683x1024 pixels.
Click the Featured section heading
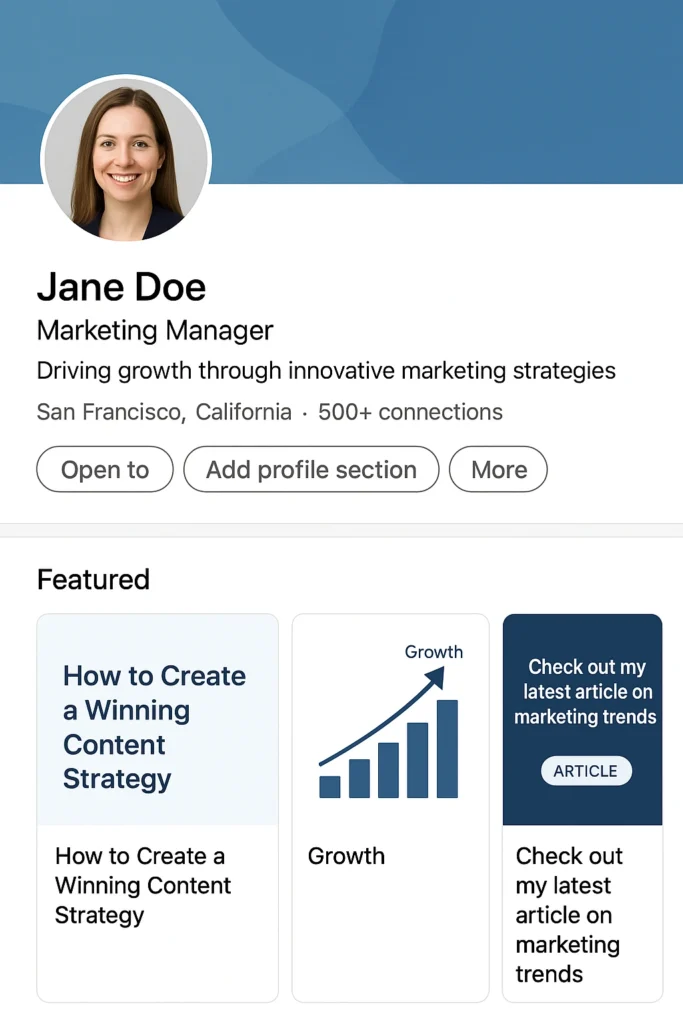pyautogui.click(x=93, y=579)
